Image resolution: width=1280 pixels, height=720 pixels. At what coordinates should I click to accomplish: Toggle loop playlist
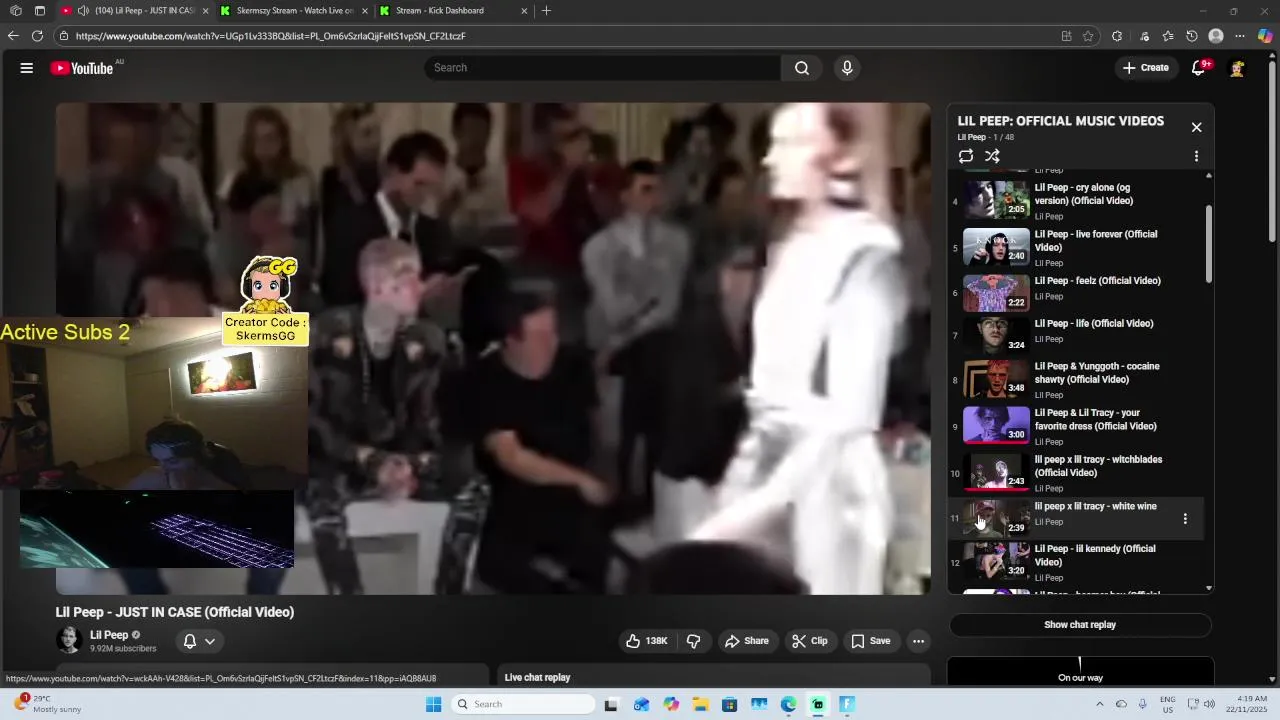pos(966,156)
